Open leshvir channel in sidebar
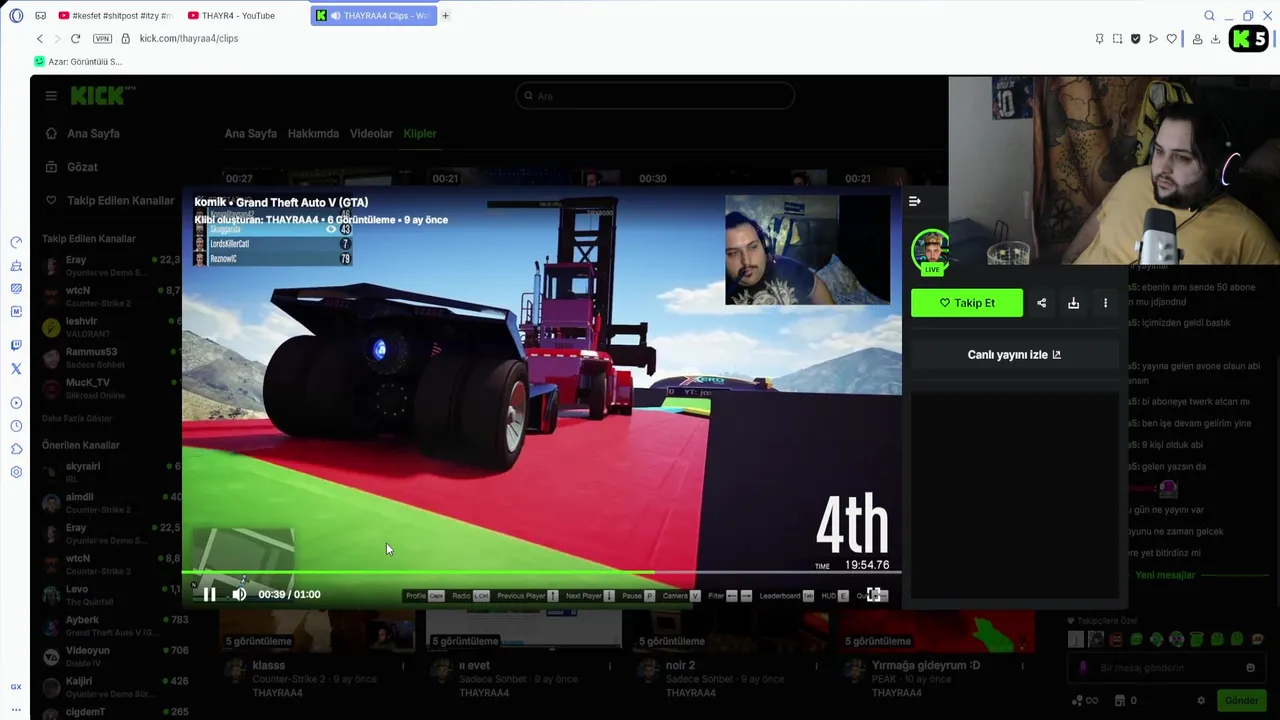The height and width of the screenshot is (720, 1280). 112,327
